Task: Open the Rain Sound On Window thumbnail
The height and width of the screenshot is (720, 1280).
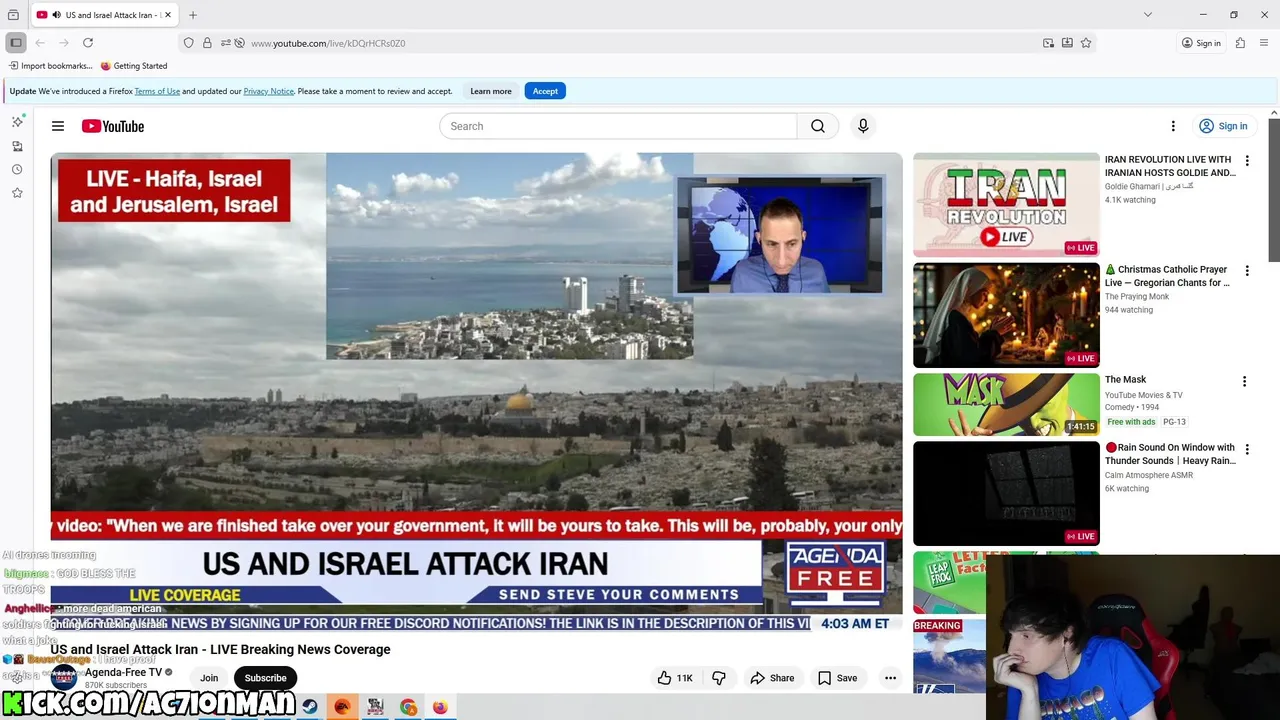Action: pos(1006,493)
